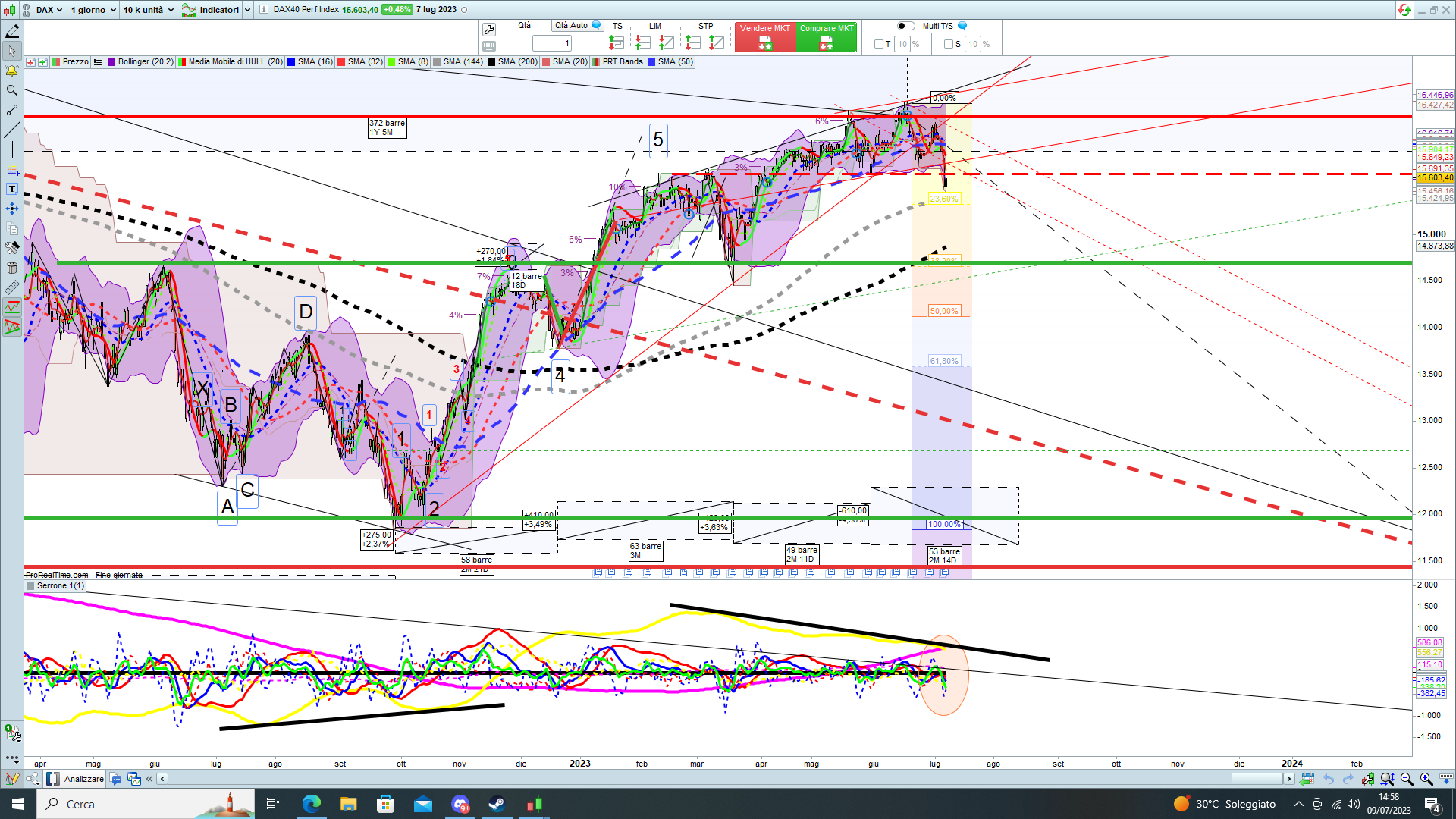The width and height of the screenshot is (1456, 819).
Task: Click the second STP stop order icon
Action: pyautogui.click(x=716, y=42)
